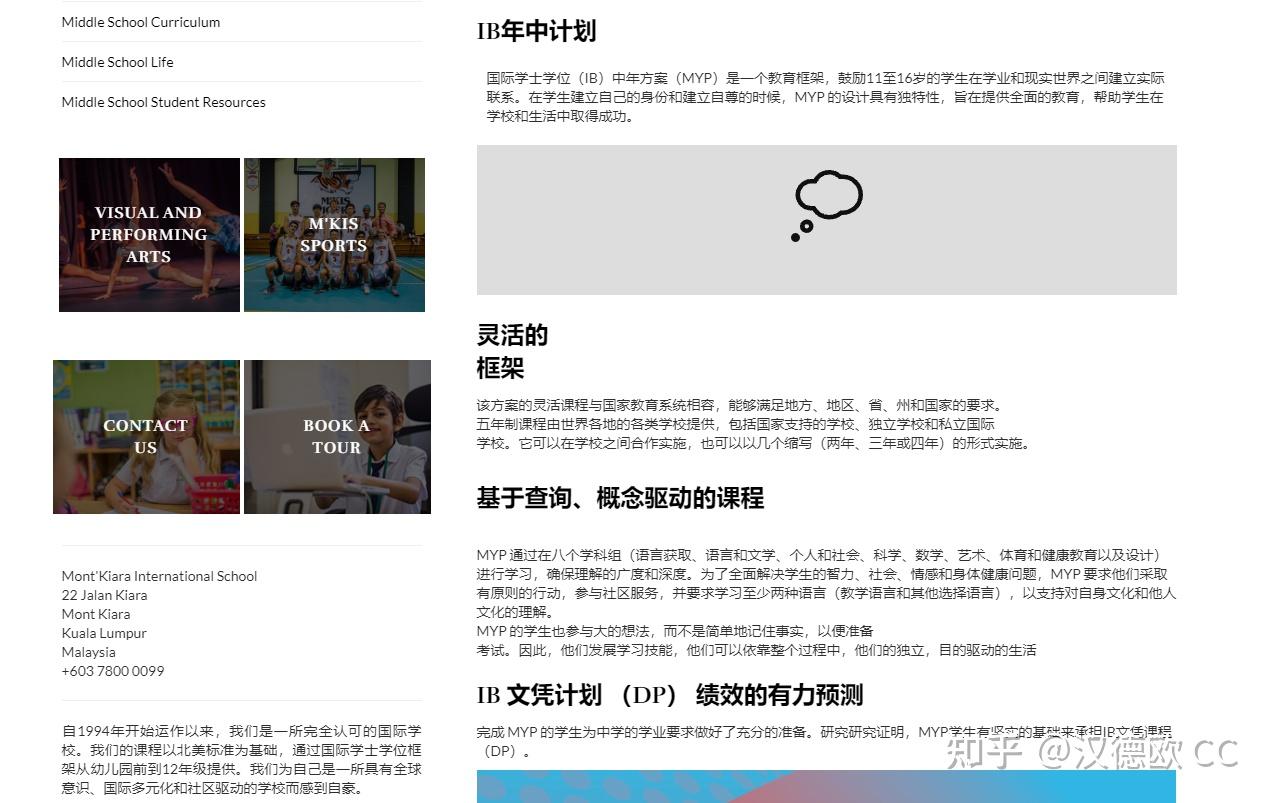The width and height of the screenshot is (1271, 803).
Task: Click the heading 灵活的 框架
Action: (512, 351)
